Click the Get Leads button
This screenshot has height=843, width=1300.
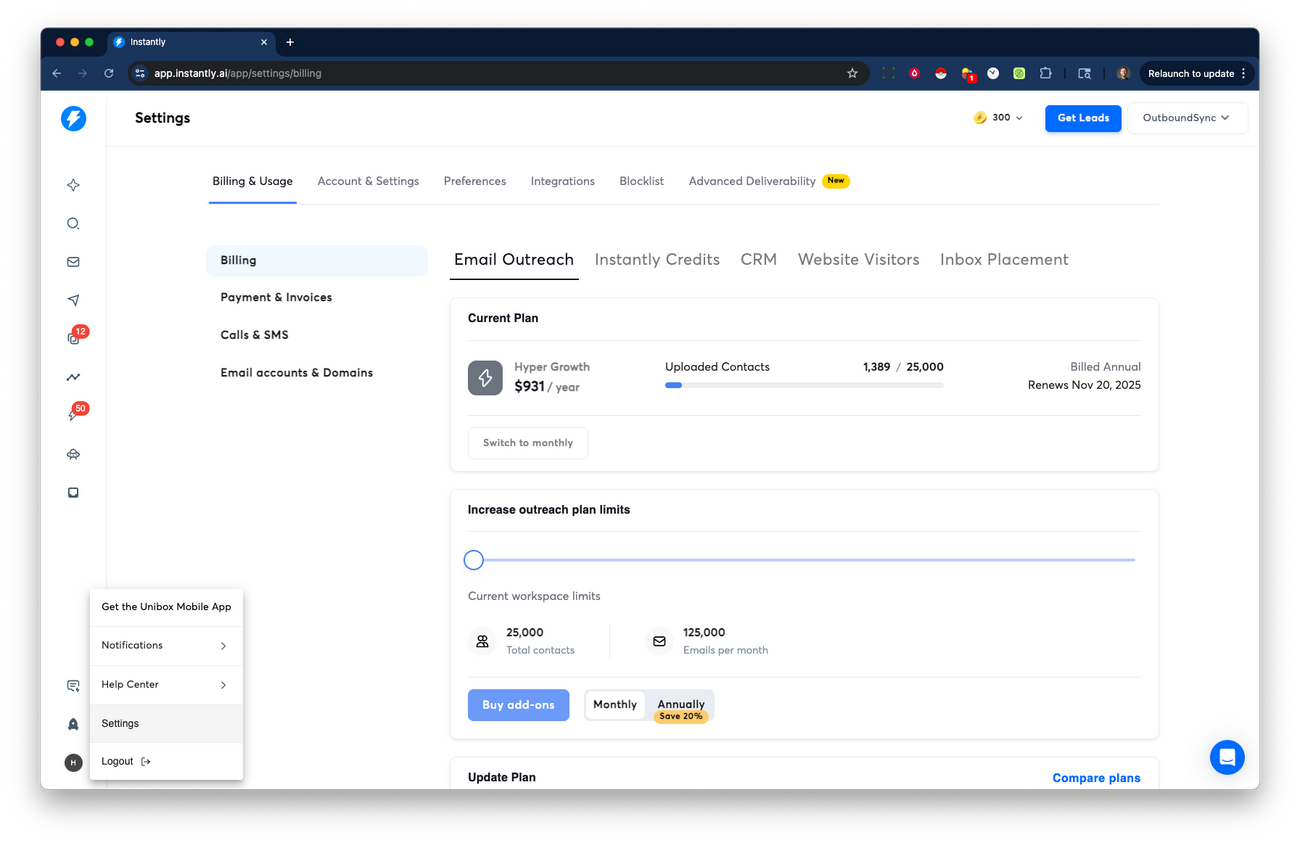pyautogui.click(x=1083, y=117)
